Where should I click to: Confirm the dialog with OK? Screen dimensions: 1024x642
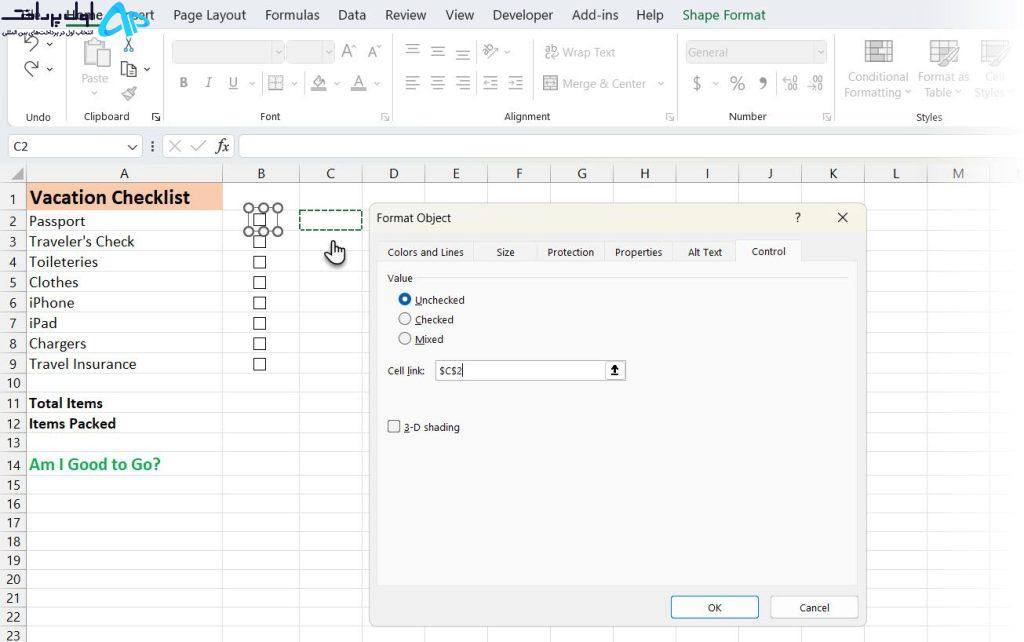pos(714,607)
